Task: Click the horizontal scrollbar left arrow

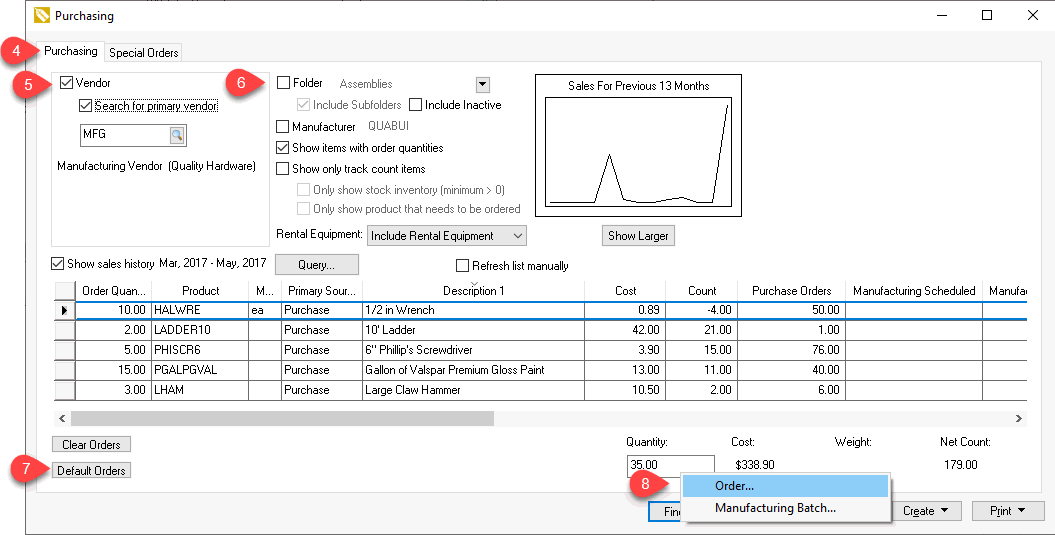Action: (62, 419)
